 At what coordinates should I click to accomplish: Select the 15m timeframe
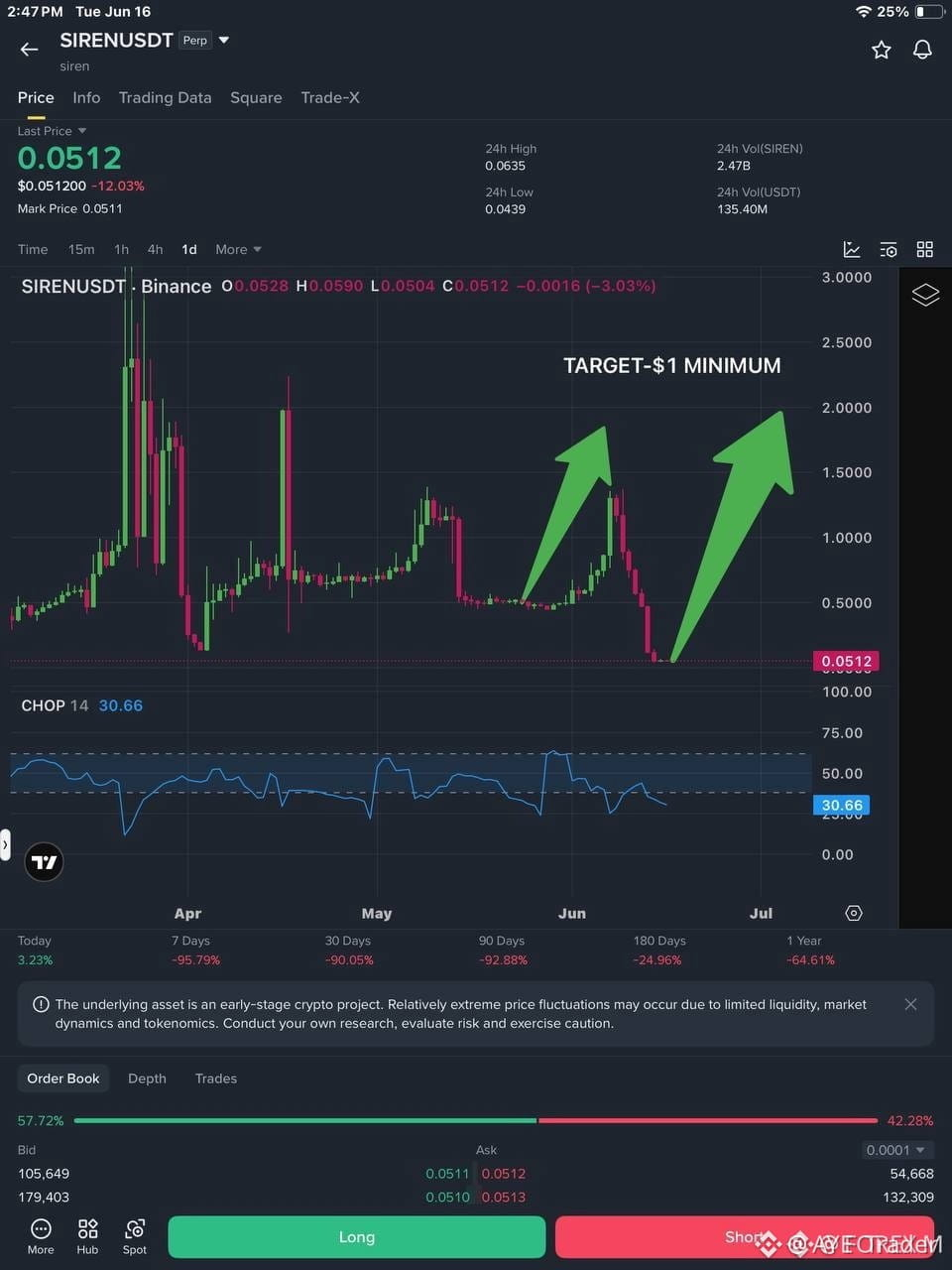[x=81, y=249]
